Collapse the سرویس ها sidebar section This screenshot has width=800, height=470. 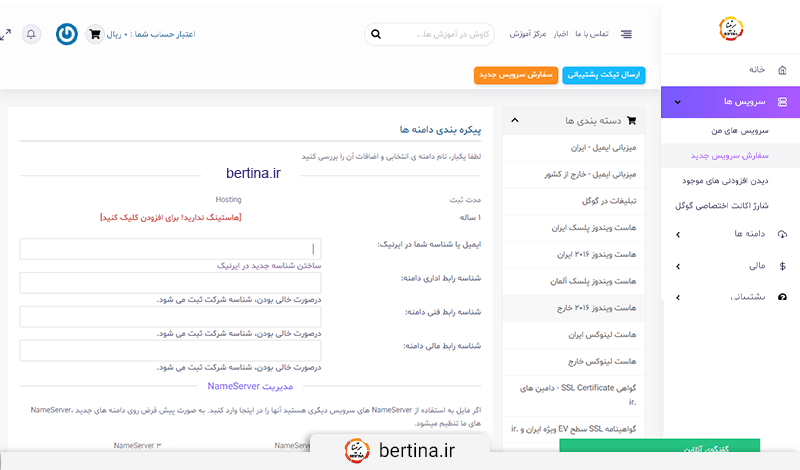click(x=678, y=102)
